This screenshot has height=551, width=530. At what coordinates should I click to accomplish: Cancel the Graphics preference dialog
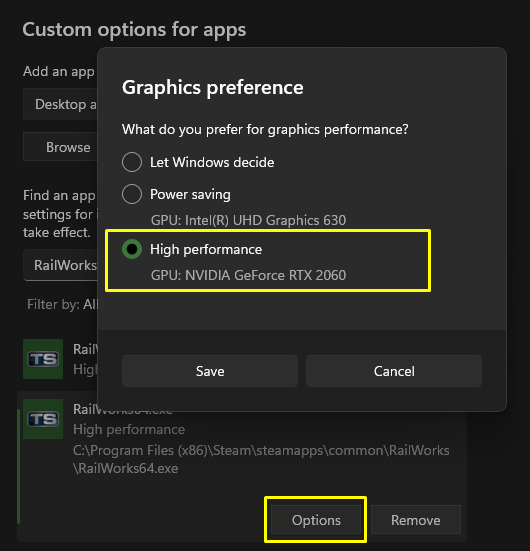coord(394,371)
